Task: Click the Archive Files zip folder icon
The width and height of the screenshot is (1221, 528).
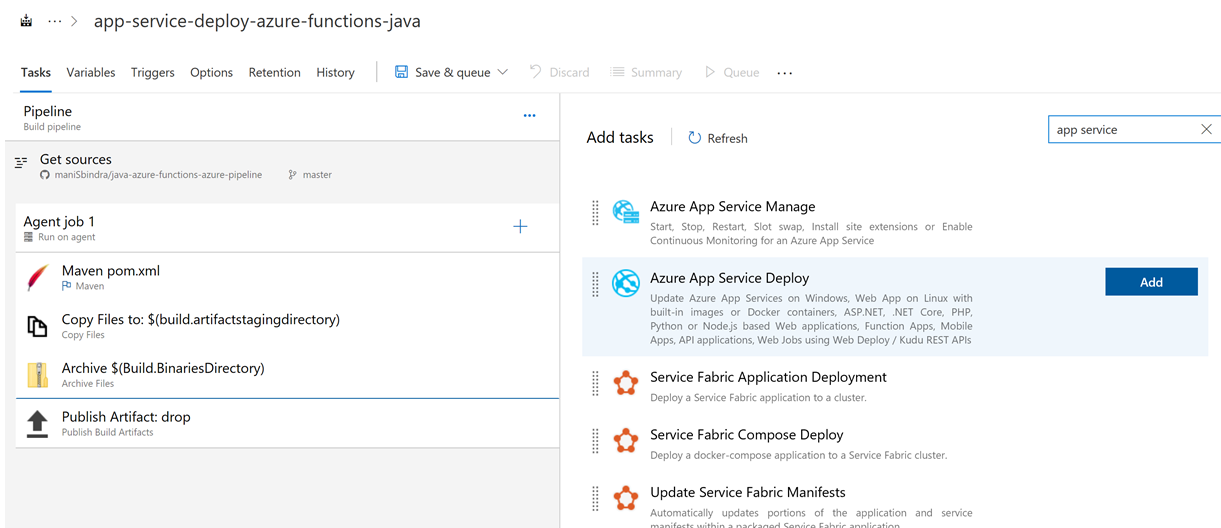Action: (x=37, y=374)
